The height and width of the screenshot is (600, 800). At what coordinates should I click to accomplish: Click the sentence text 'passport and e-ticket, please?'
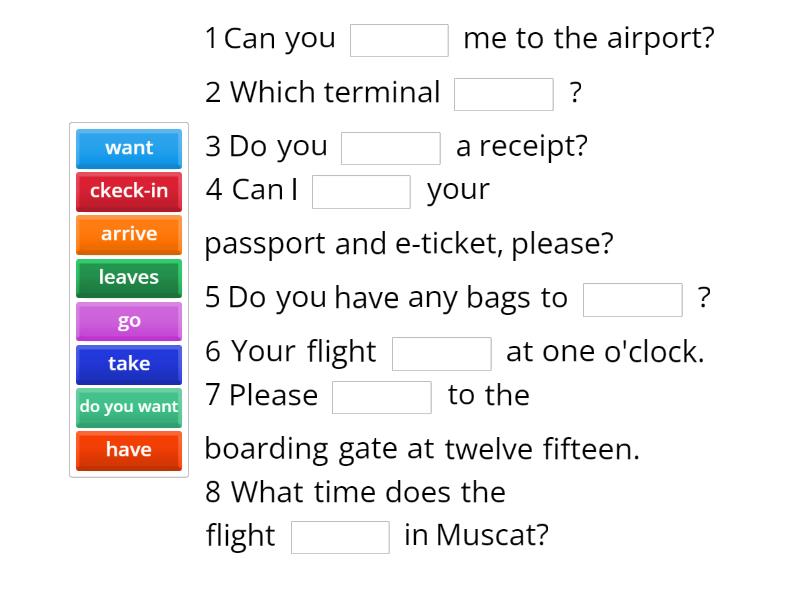(x=409, y=245)
